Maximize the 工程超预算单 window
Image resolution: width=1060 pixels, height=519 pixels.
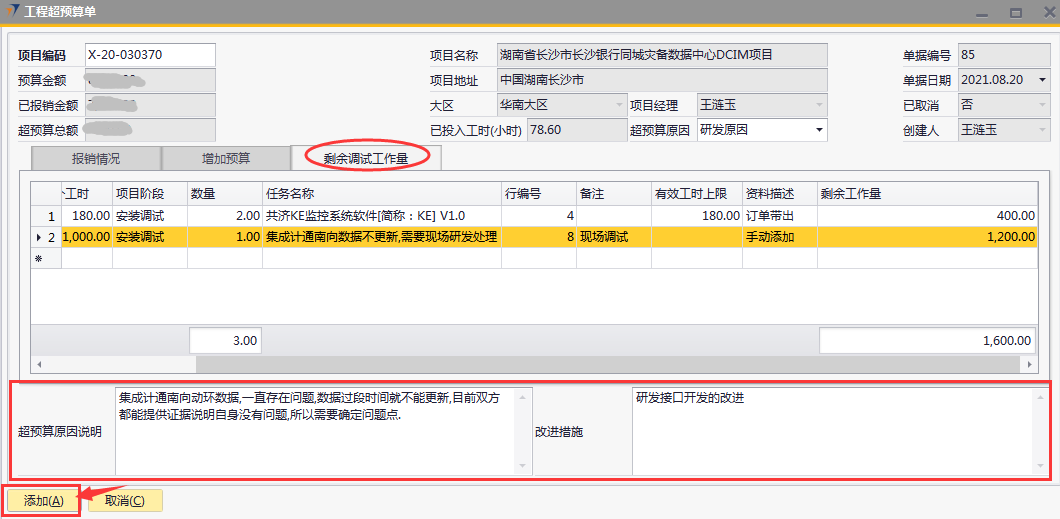[x=1015, y=12]
